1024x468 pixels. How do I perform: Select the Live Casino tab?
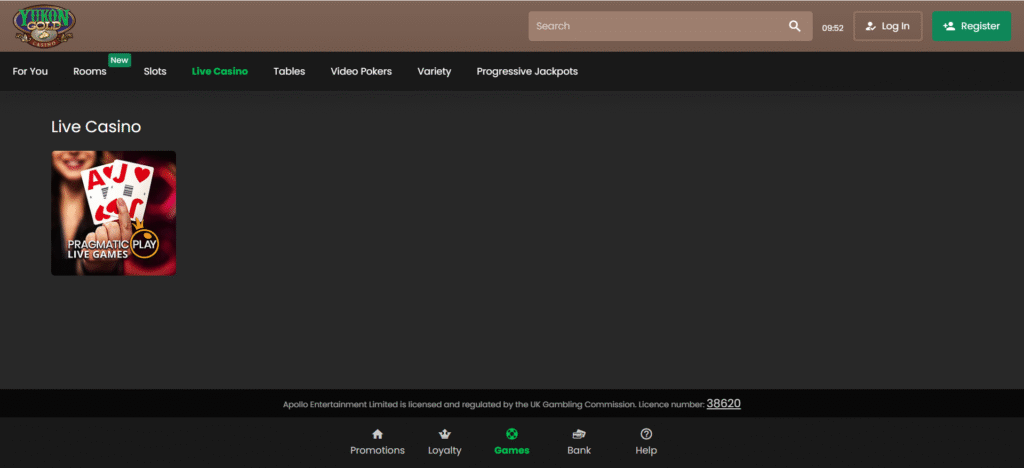point(220,71)
